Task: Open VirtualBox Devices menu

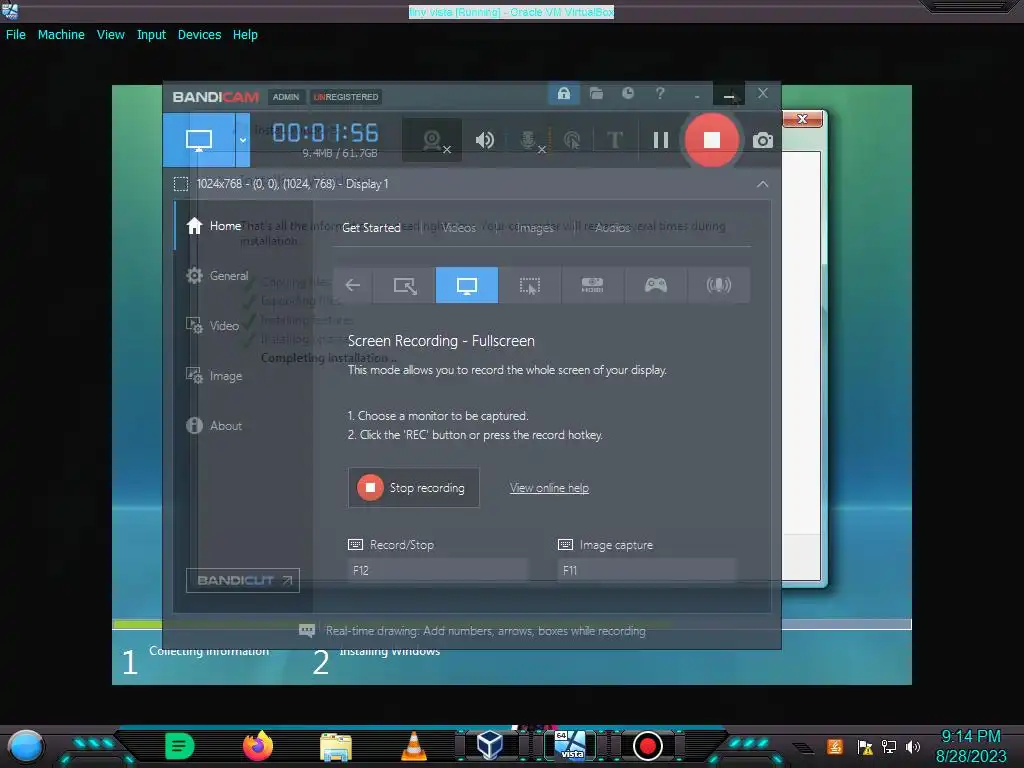Action: pos(199,35)
